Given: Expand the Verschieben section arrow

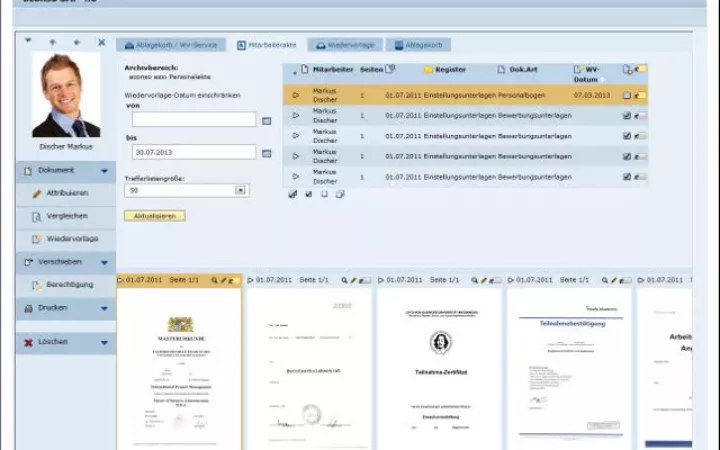Looking at the screenshot, I should click(104, 263).
